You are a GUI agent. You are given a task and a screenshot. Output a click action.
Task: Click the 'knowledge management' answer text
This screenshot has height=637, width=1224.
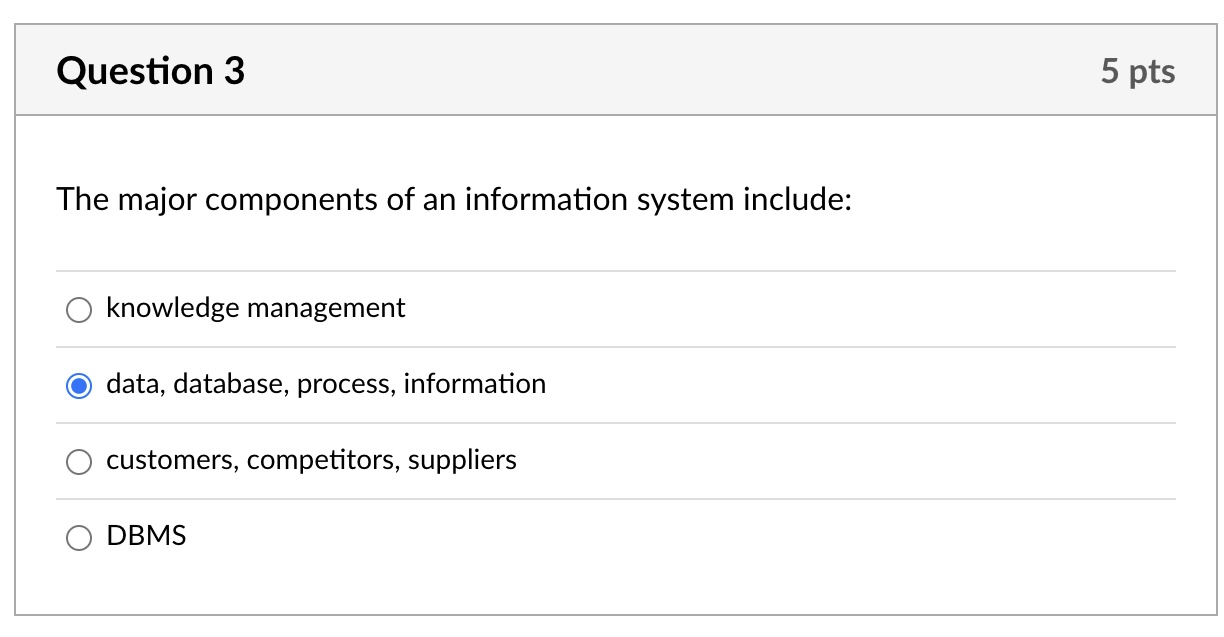coord(256,308)
